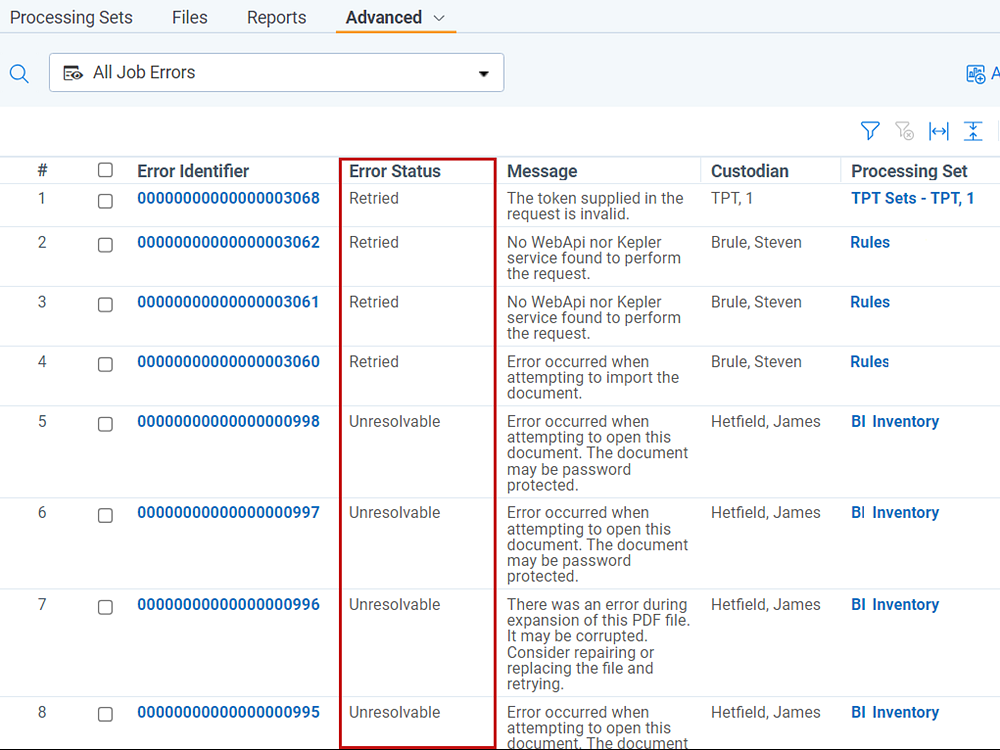Check the box for error 0996
Viewport: 1000px width, 750px height.
105,607
